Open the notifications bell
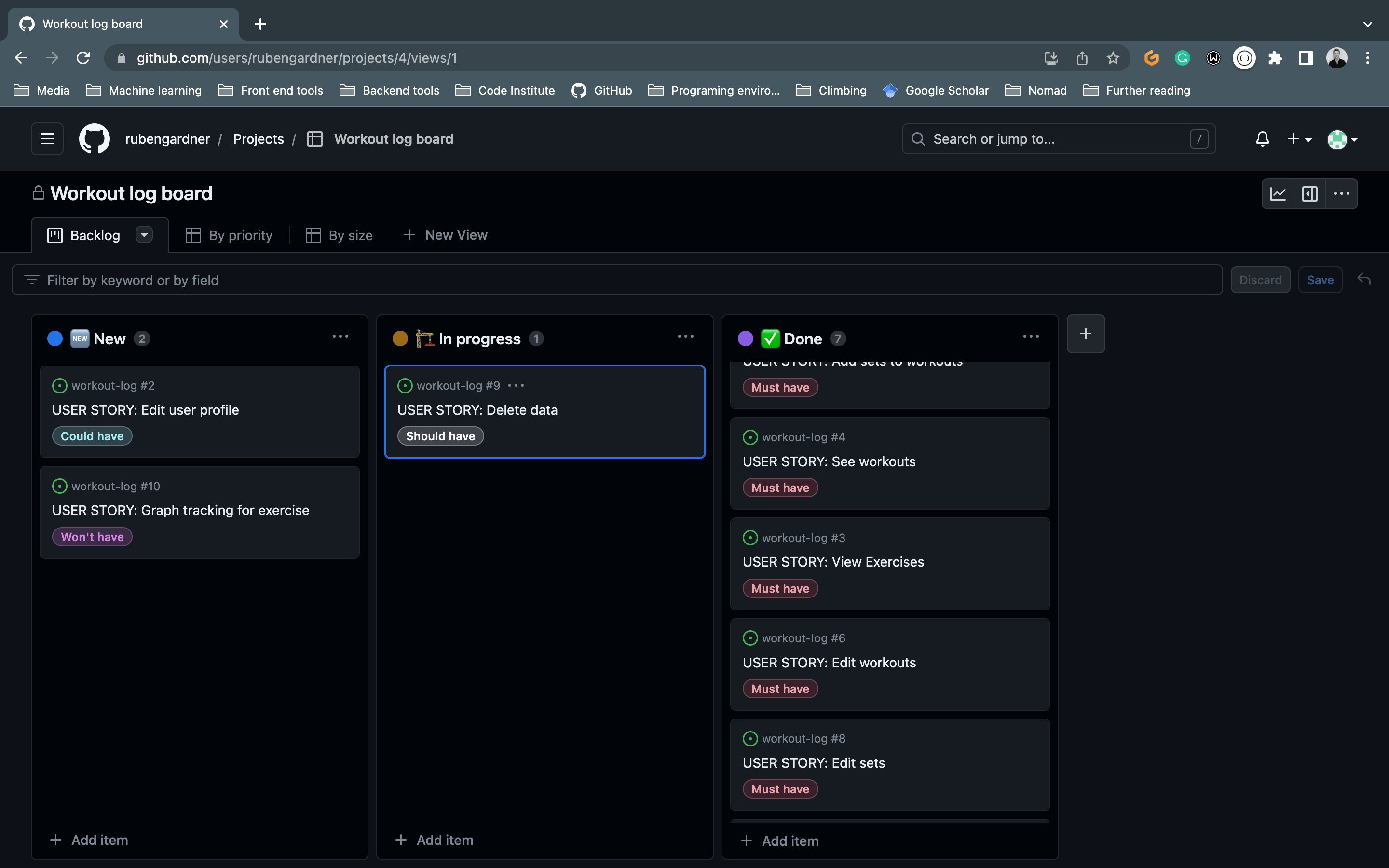This screenshot has height=868, width=1389. (x=1262, y=139)
